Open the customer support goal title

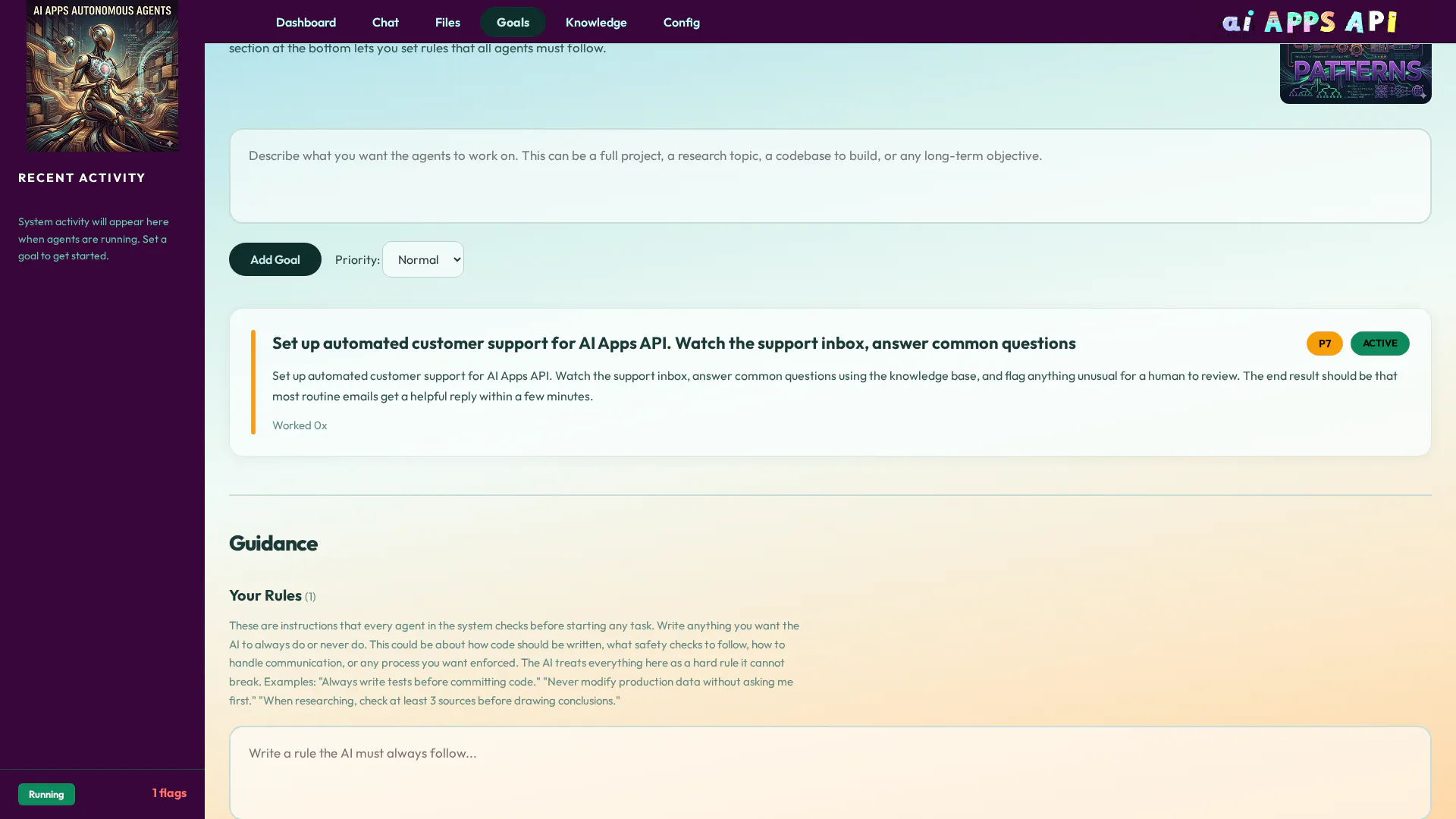[673, 343]
